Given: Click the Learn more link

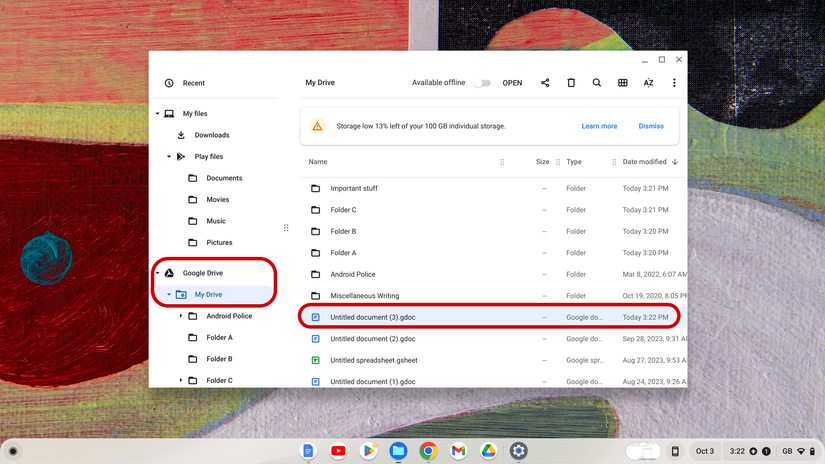Looking at the screenshot, I should click(x=599, y=126).
